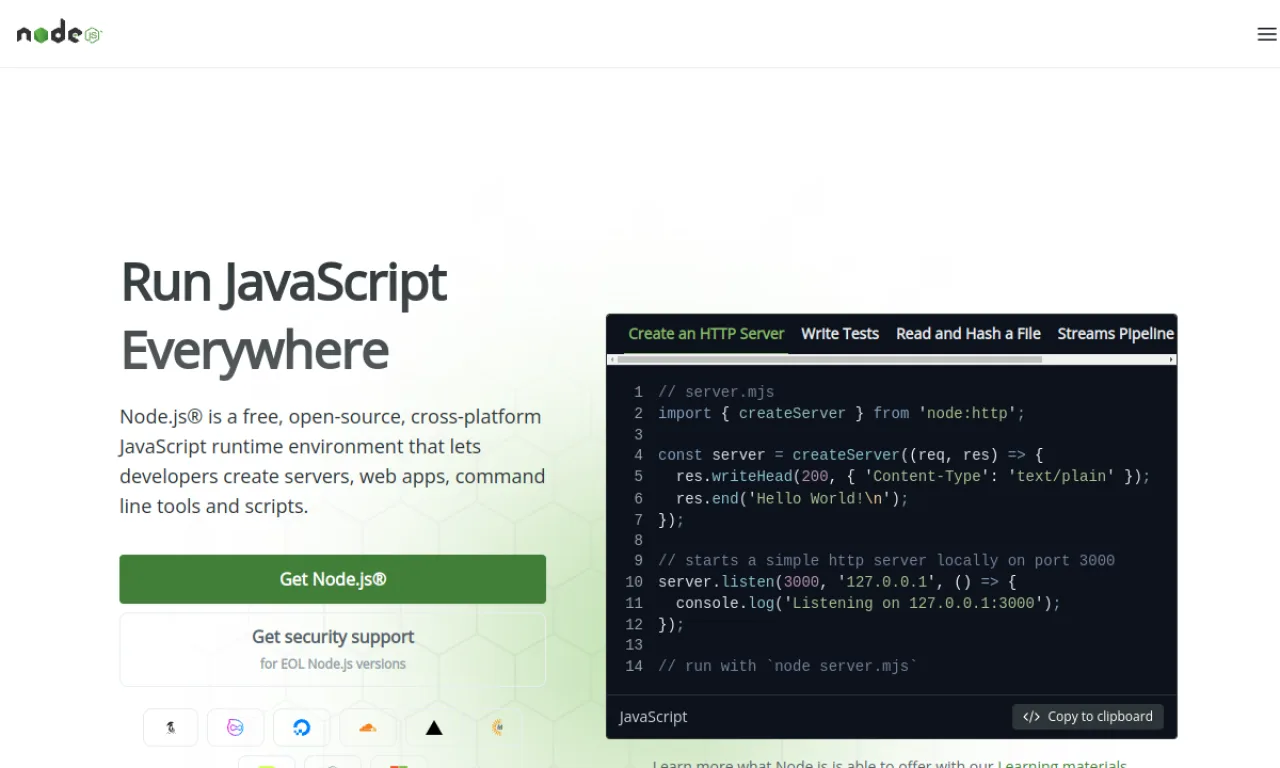The height and width of the screenshot is (768, 1280).
Task: Click the helmeted-figure partner logo
Action: 171,727
